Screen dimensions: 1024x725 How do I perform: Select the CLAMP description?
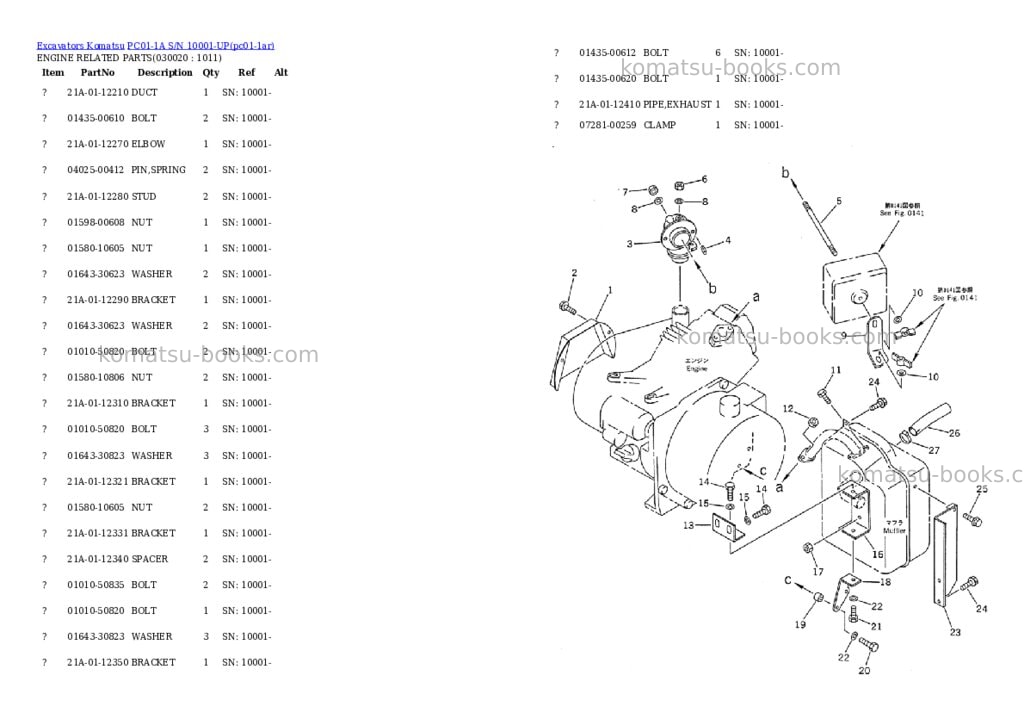pos(660,125)
